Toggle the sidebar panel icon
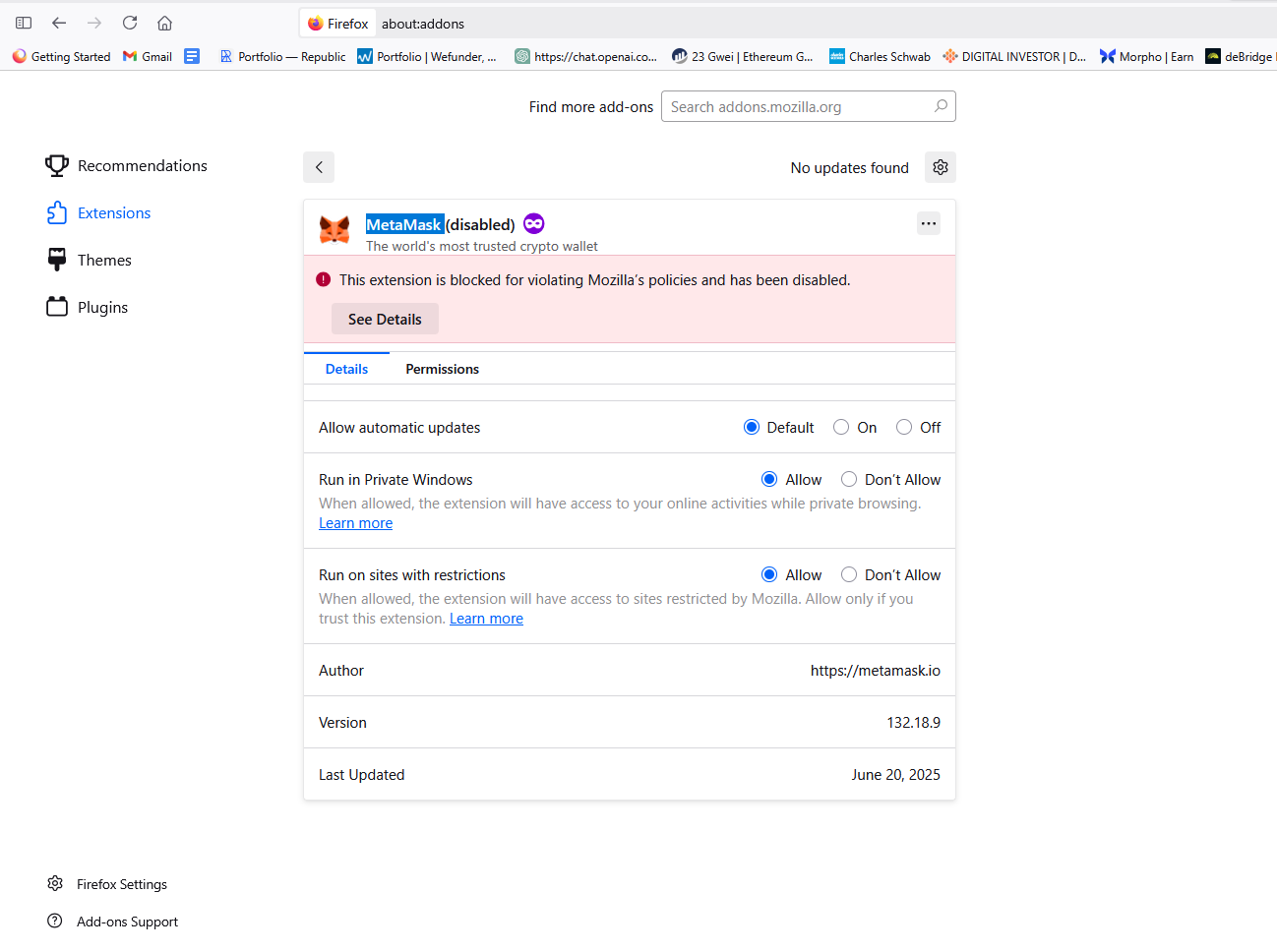Viewport: 1277px width, 952px height. tap(24, 23)
